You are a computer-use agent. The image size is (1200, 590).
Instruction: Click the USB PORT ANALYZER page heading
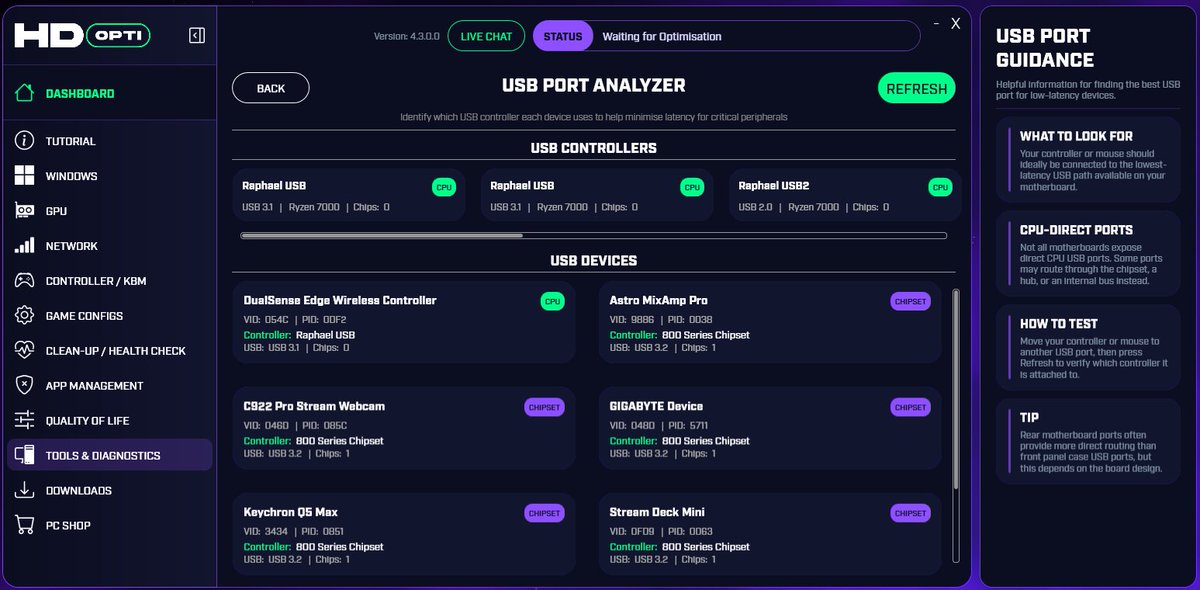pyautogui.click(x=594, y=86)
